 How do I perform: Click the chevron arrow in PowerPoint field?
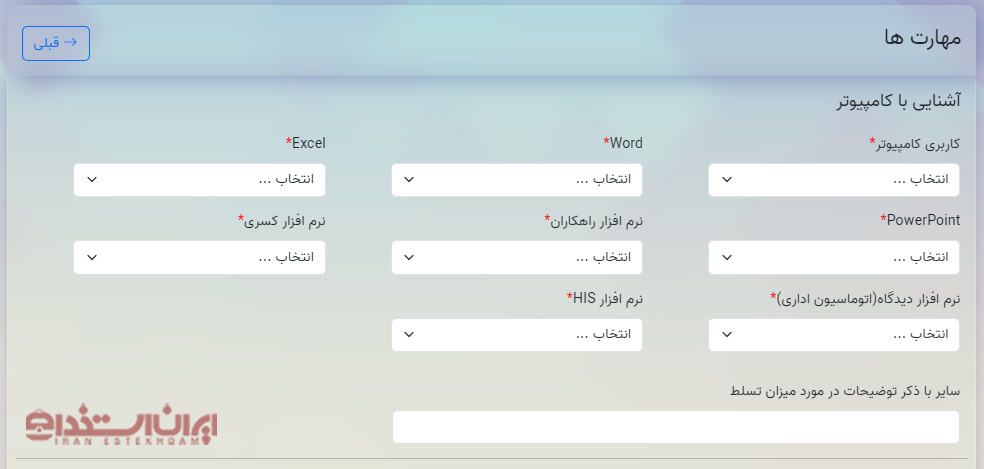click(x=727, y=257)
